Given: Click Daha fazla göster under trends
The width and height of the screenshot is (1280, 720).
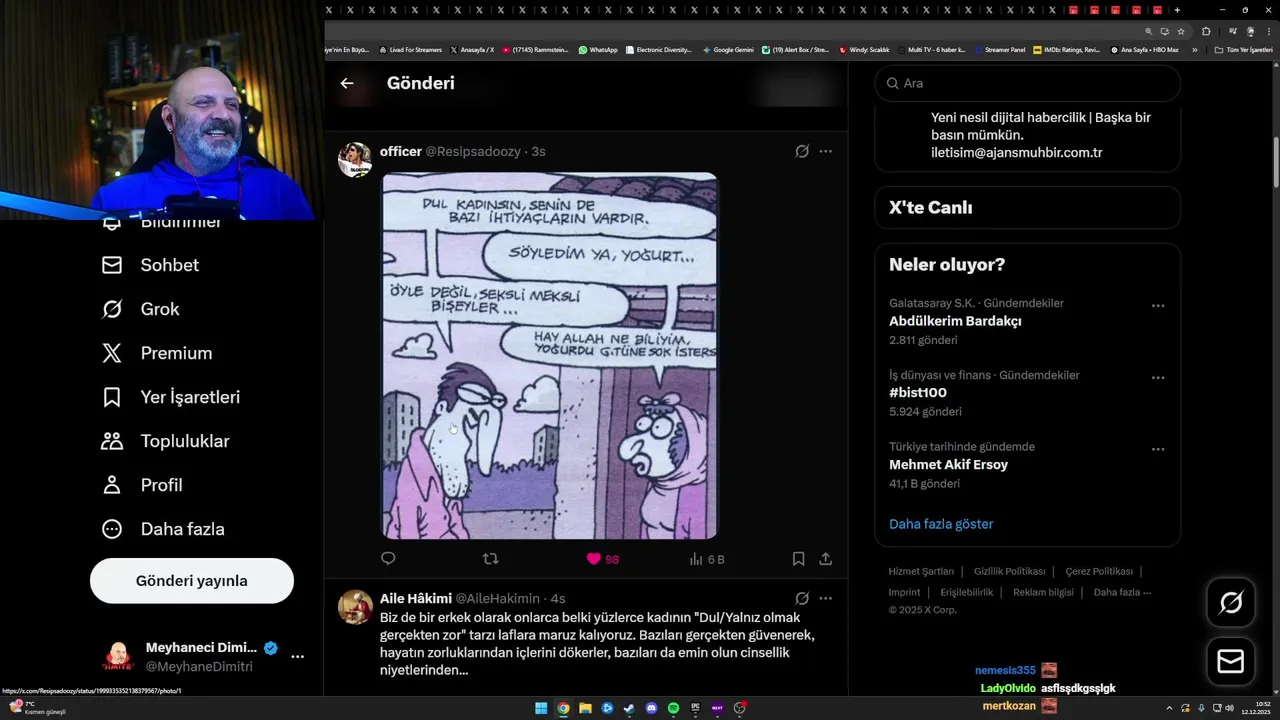Looking at the screenshot, I should [x=941, y=524].
